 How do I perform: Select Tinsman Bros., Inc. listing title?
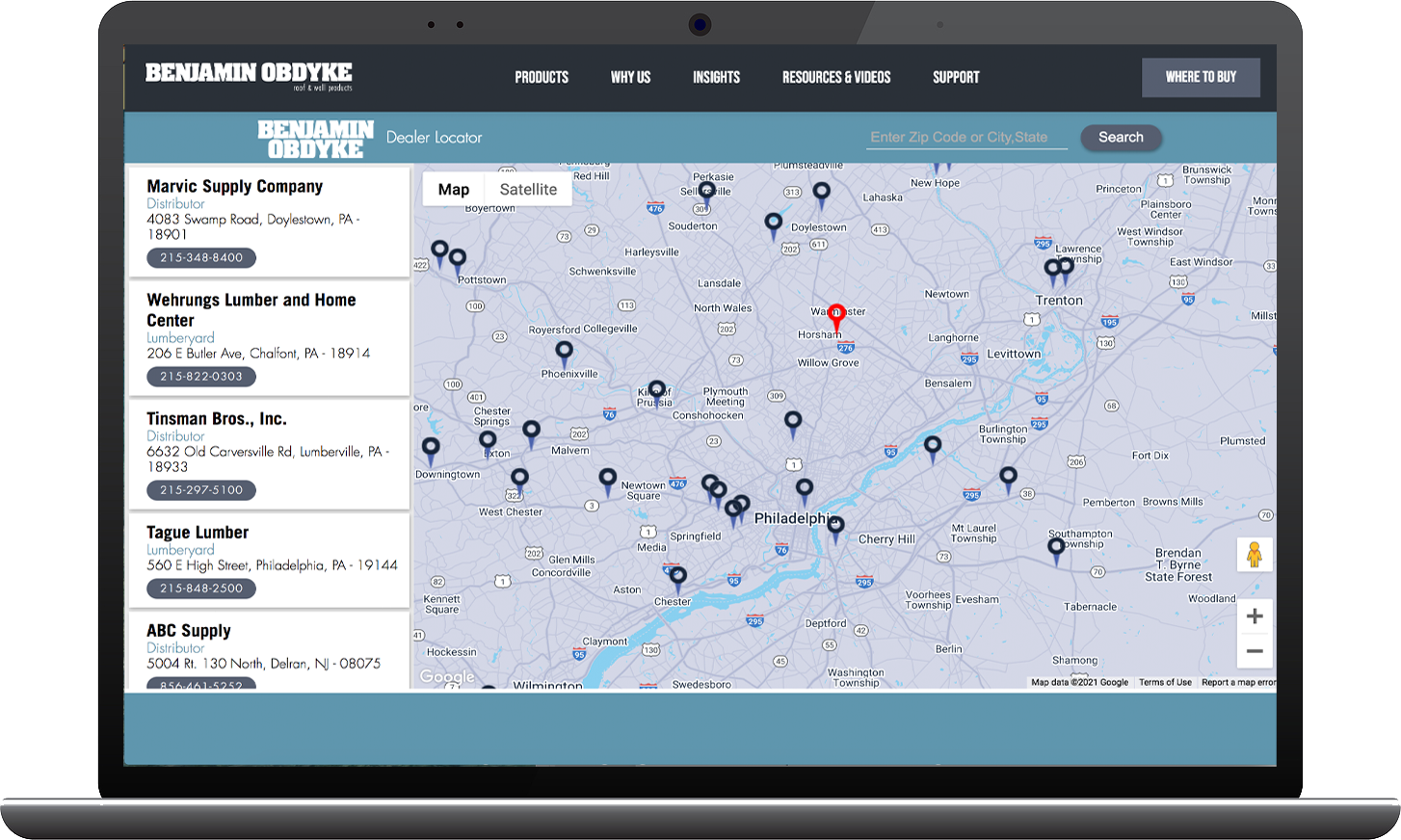click(x=217, y=419)
